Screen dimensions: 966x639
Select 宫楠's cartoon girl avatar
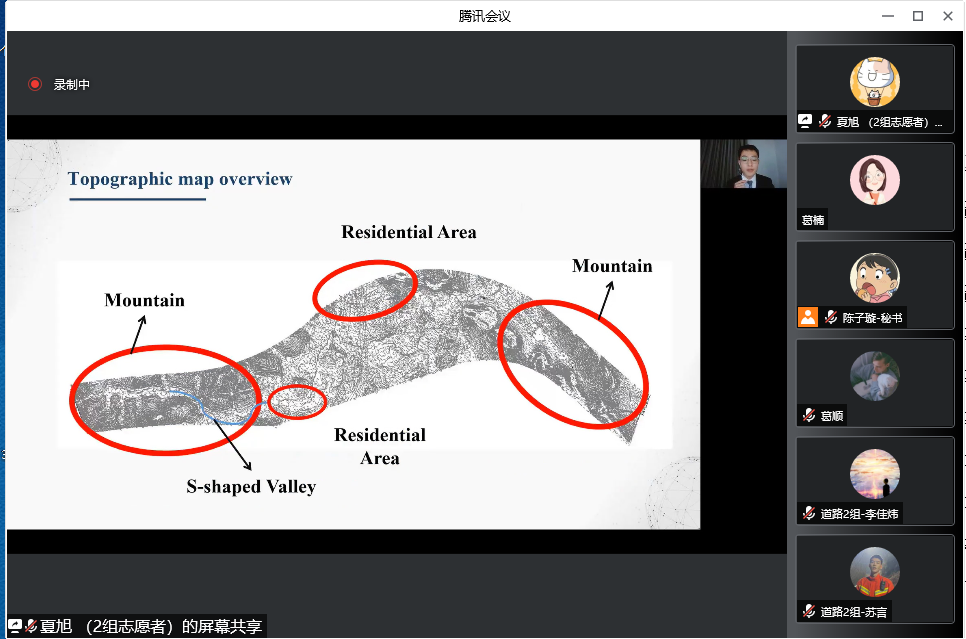point(874,180)
